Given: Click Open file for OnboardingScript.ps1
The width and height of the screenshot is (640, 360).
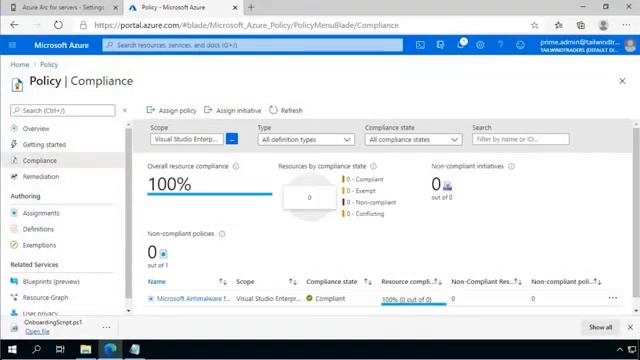Looking at the screenshot, I should (x=37, y=331).
